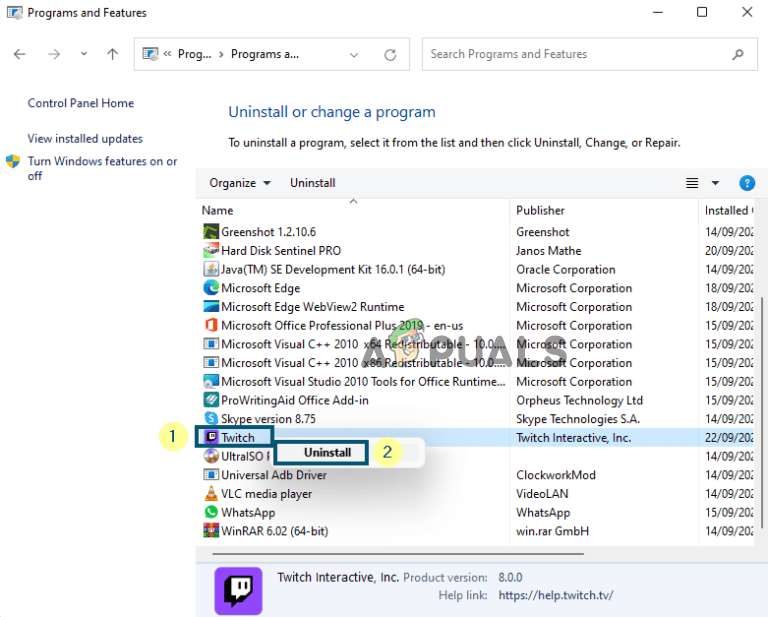Image resolution: width=768 pixels, height=617 pixels.
Task: Click the Twitch Interactive, Inc. publisher cell
Action: 574,437
